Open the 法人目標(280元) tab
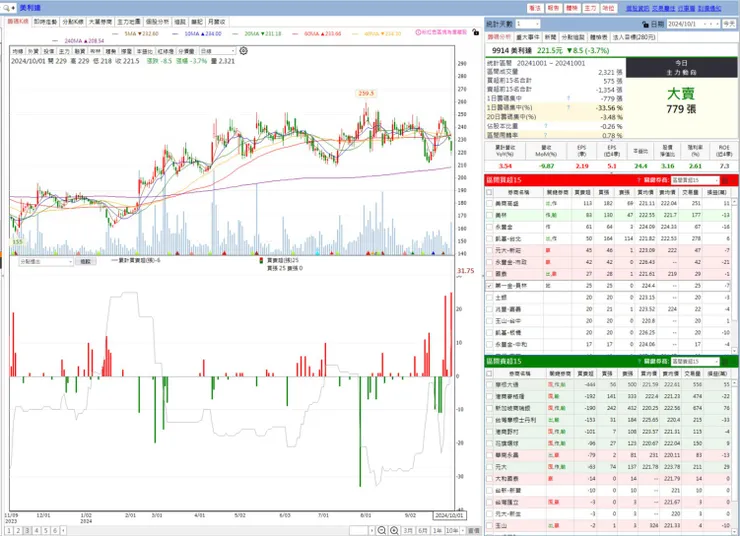740x536 pixels. point(634,37)
